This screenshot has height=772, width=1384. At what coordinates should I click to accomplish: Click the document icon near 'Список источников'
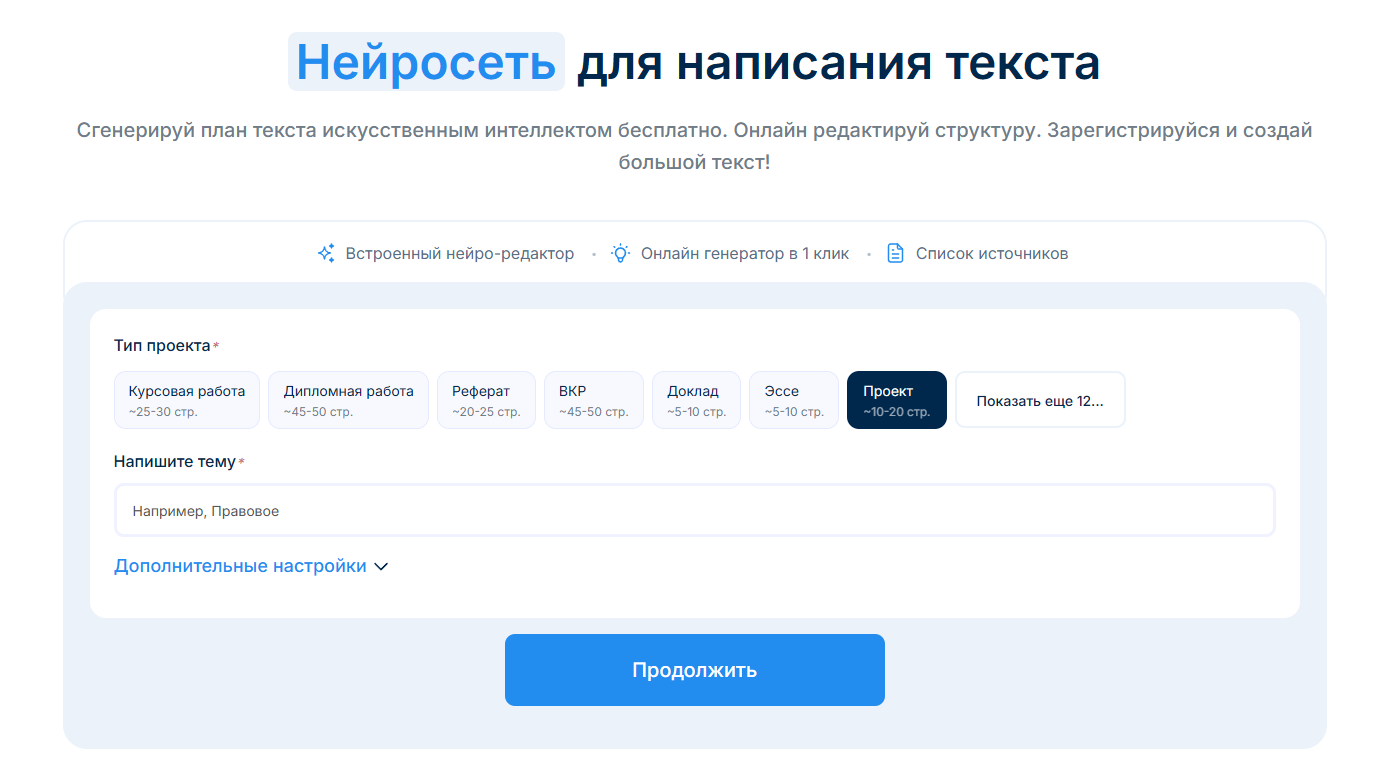894,253
